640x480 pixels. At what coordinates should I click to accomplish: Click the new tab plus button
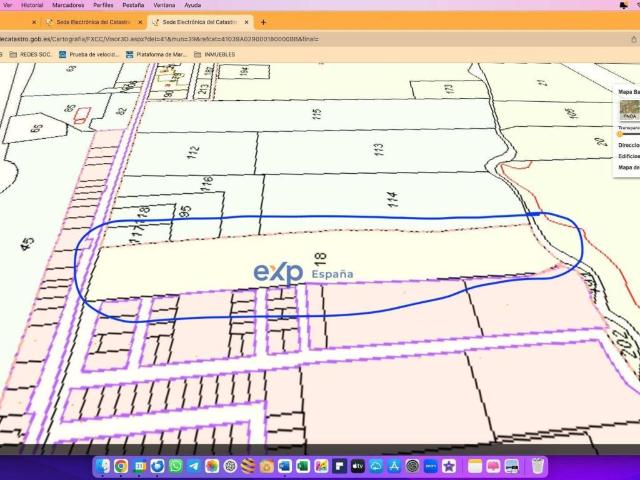coord(263,21)
